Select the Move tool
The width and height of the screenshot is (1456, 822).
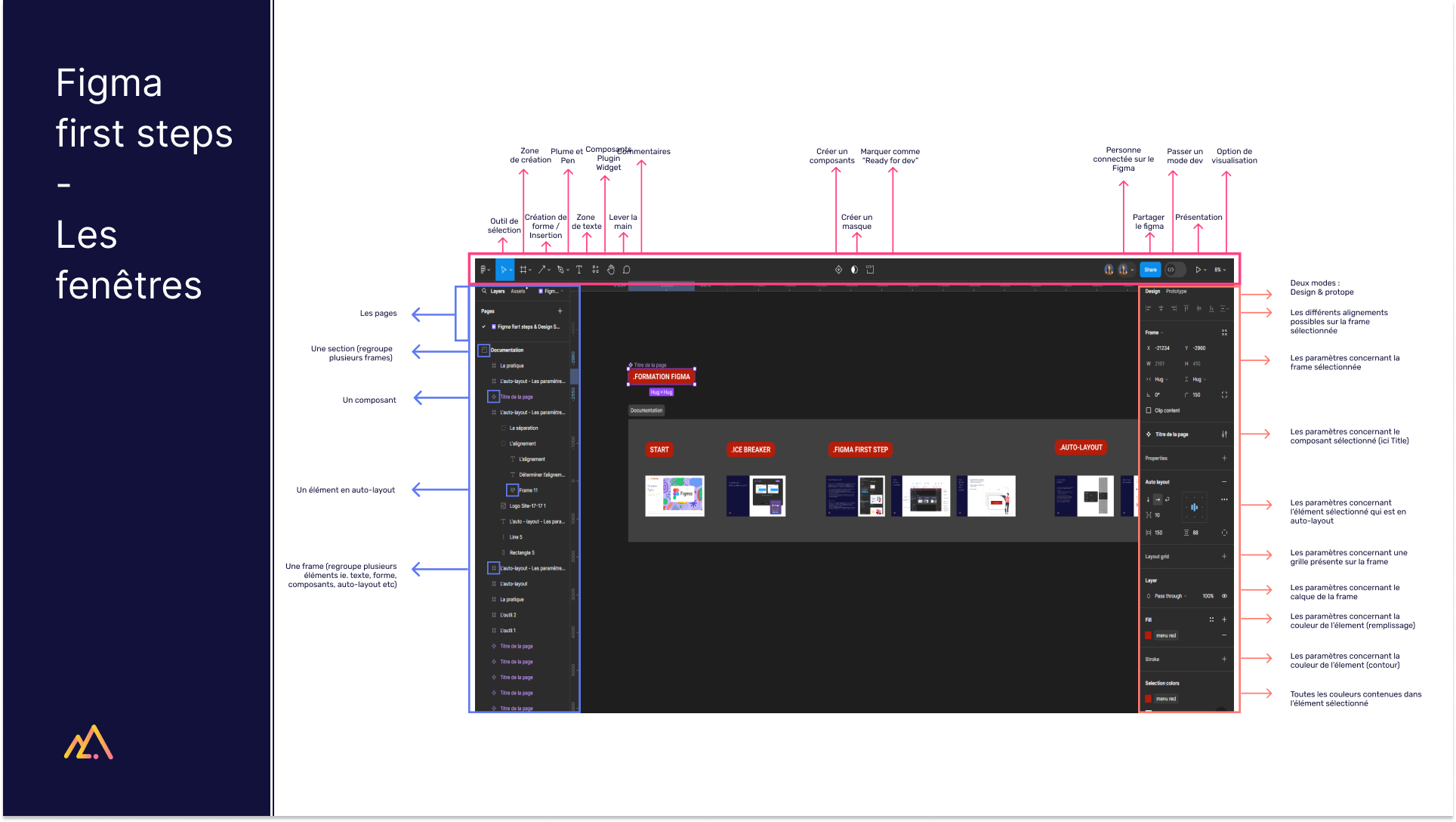coord(503,270)
